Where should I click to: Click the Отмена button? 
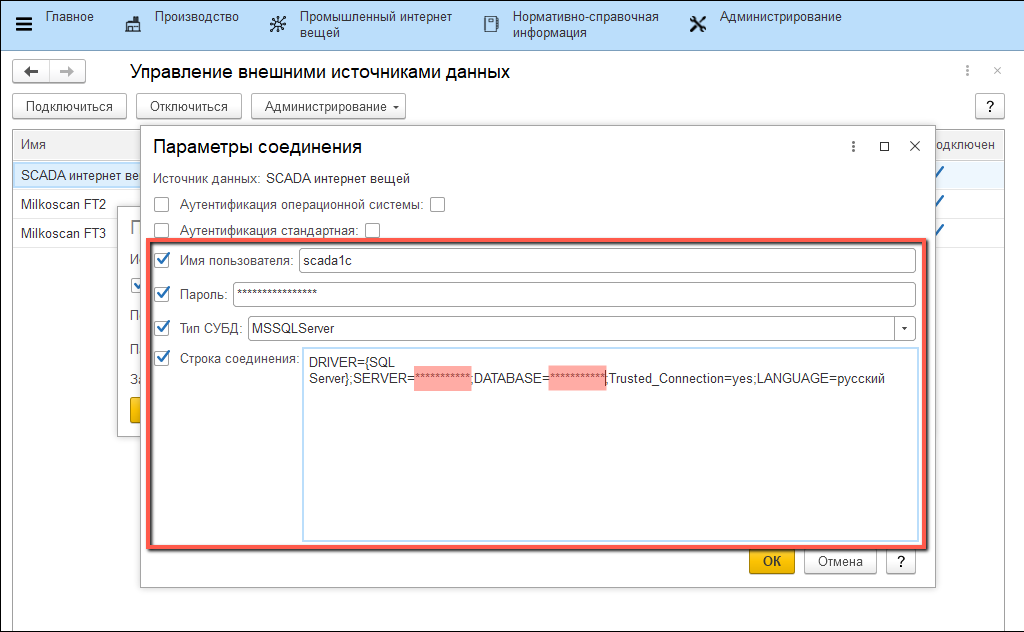[x=840, y=562]
